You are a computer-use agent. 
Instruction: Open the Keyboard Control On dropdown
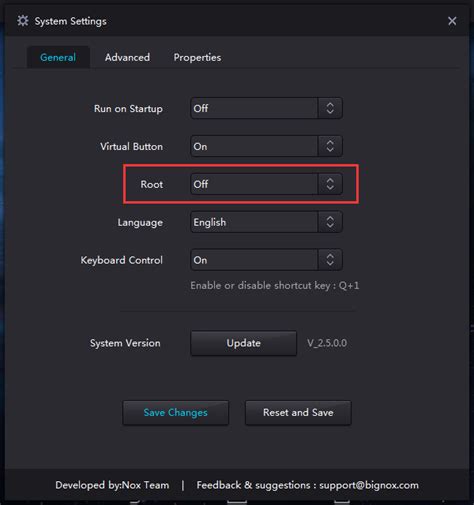266,260
